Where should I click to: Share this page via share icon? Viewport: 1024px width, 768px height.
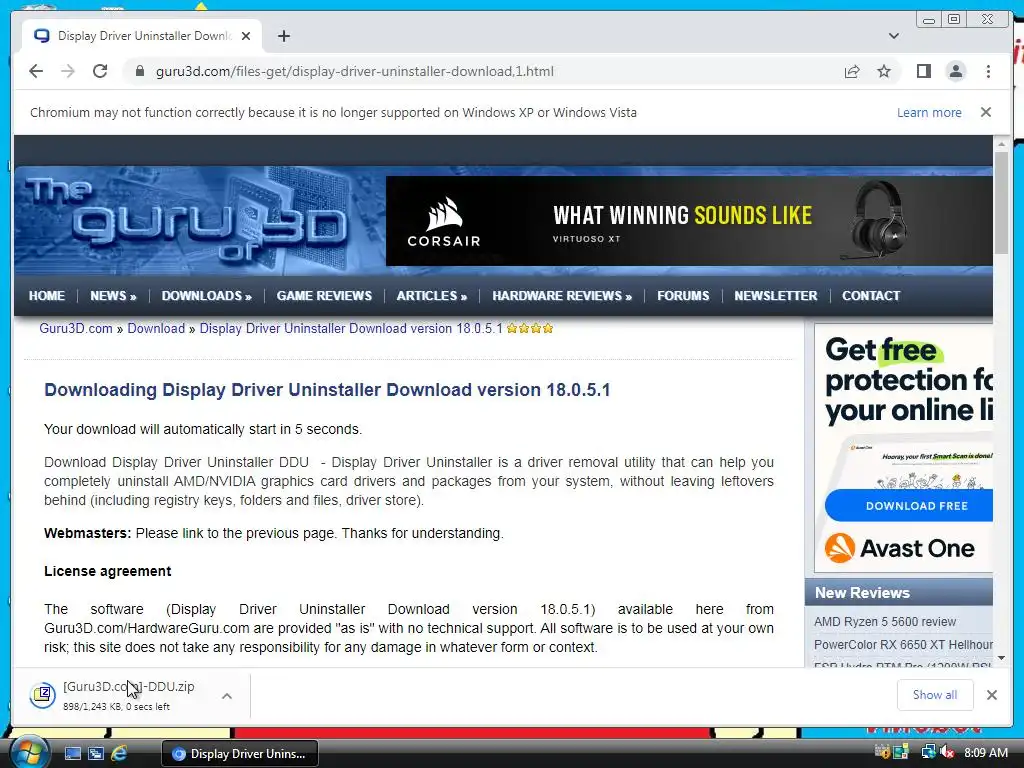(852, 71)
